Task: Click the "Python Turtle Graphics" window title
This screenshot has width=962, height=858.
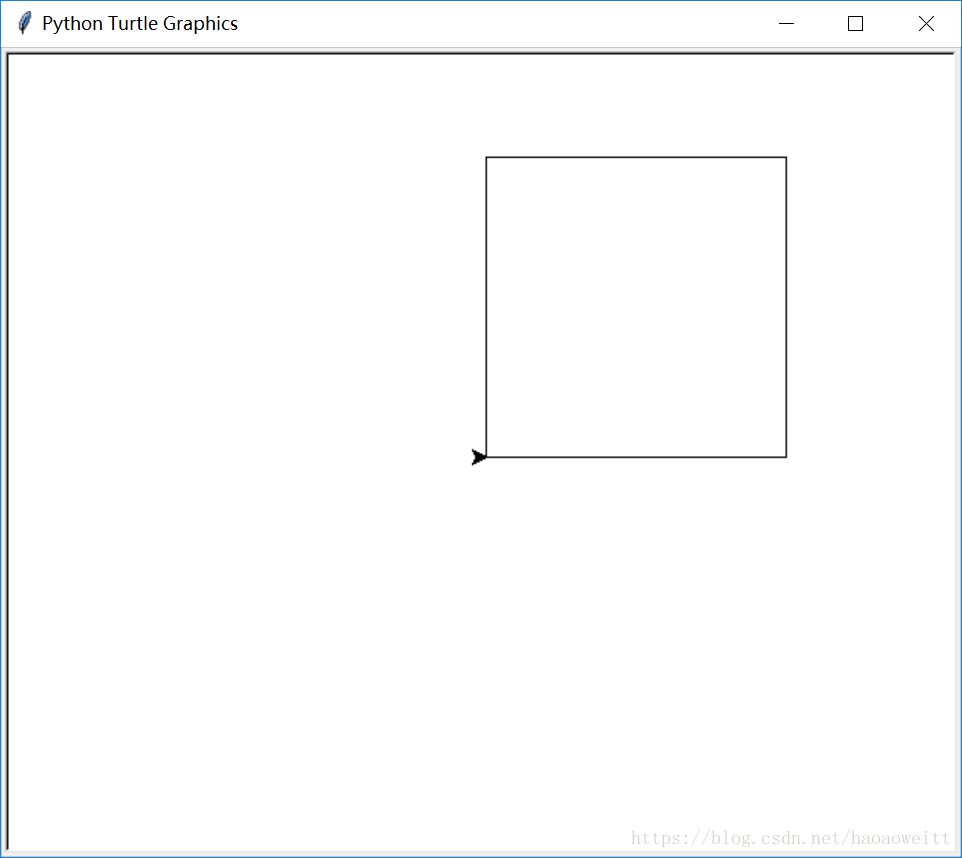Action: [x=140, y=23]
